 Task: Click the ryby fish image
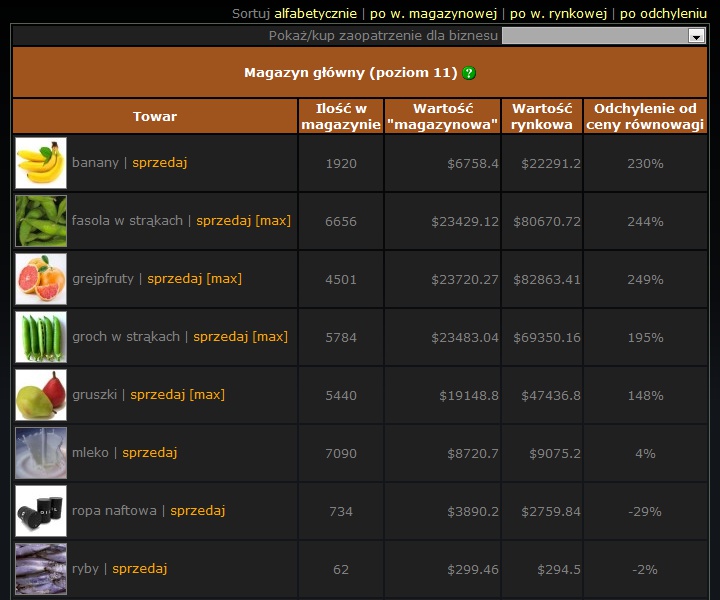tap(41, 569)
